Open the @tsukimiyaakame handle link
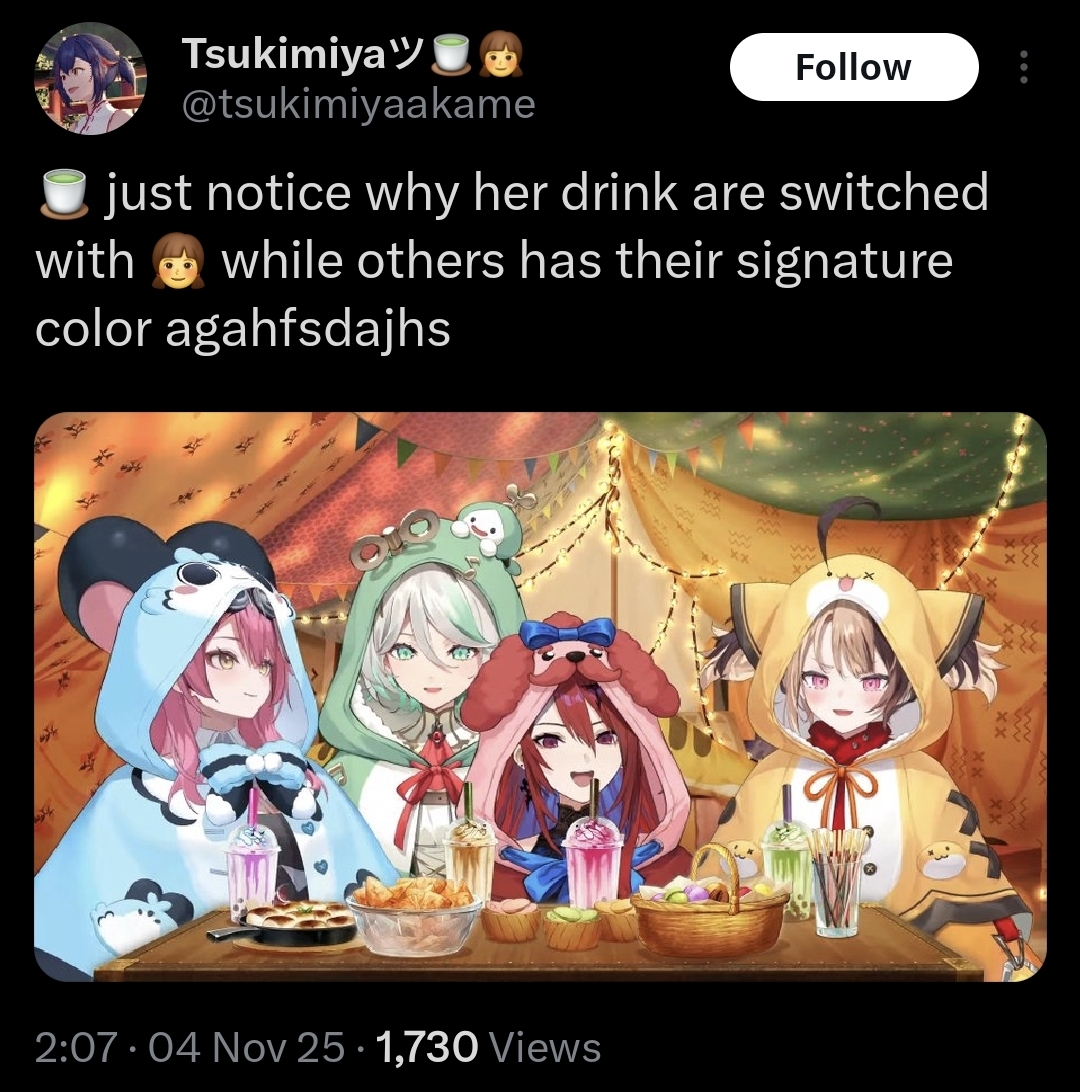 click(358, 104)
